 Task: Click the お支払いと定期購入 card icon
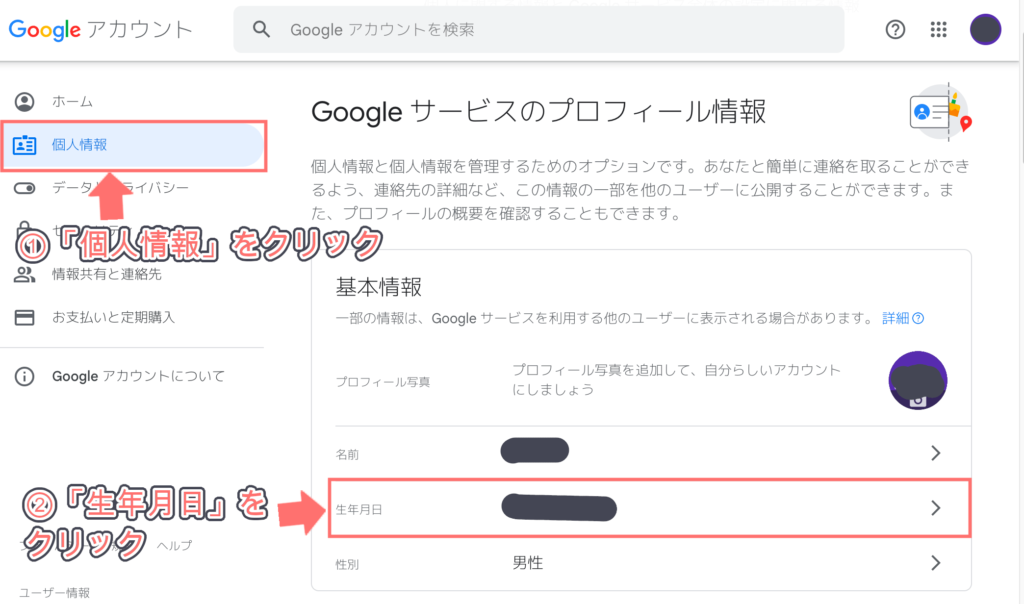[25, 317]
